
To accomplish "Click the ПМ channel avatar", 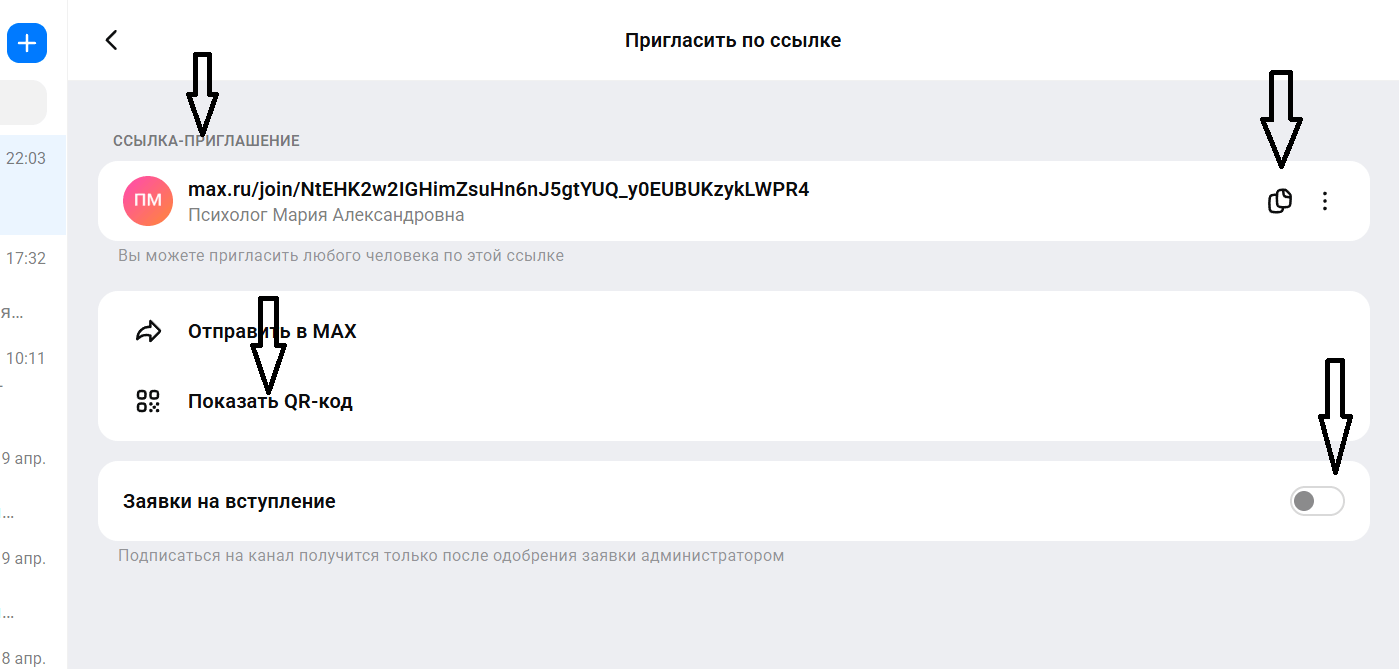I will pyautogui.click(x=148, y=201).
